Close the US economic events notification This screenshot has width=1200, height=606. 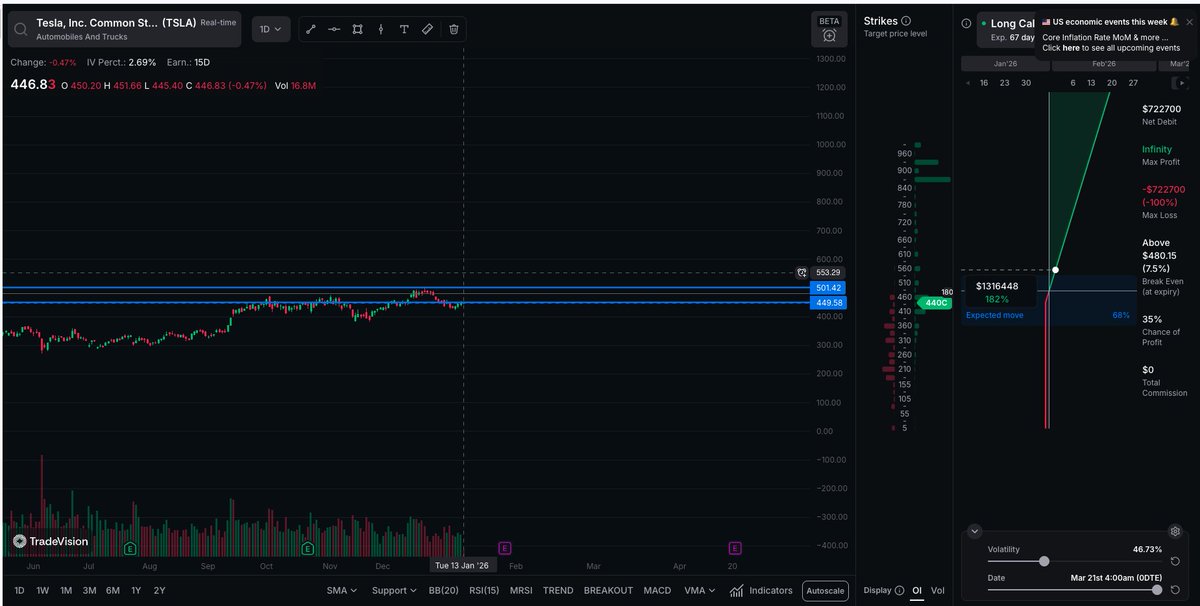coord(1188,21)
